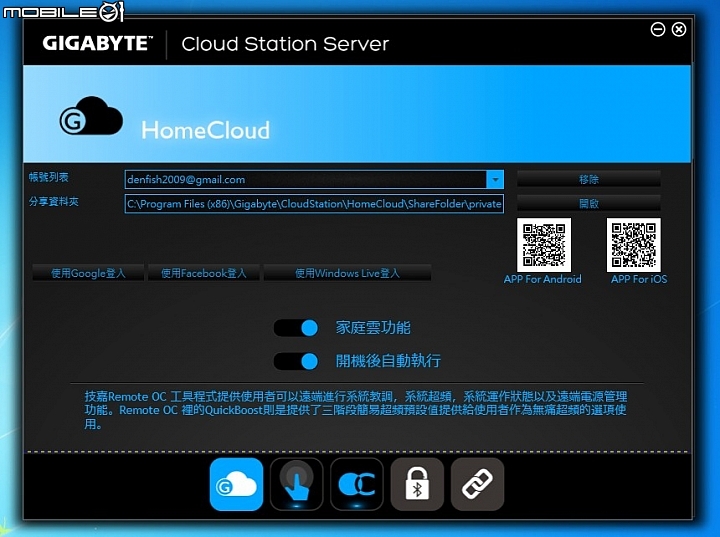The image size is (720, 537).
Task: Click 使用Windows Live登入 button
Action: [347, 273]
